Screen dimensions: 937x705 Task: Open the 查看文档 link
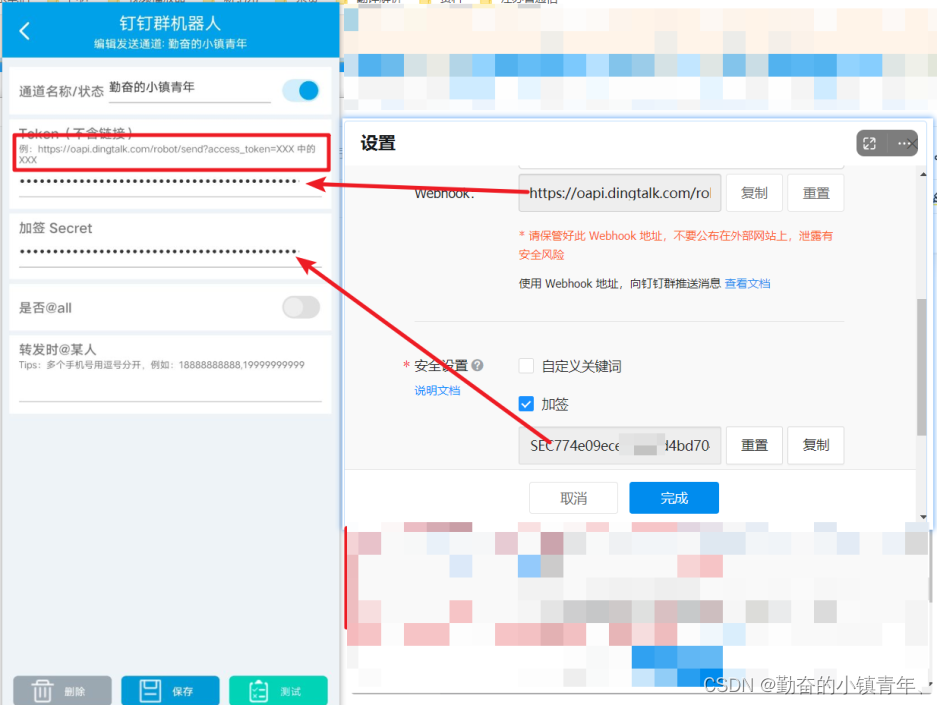747,284
